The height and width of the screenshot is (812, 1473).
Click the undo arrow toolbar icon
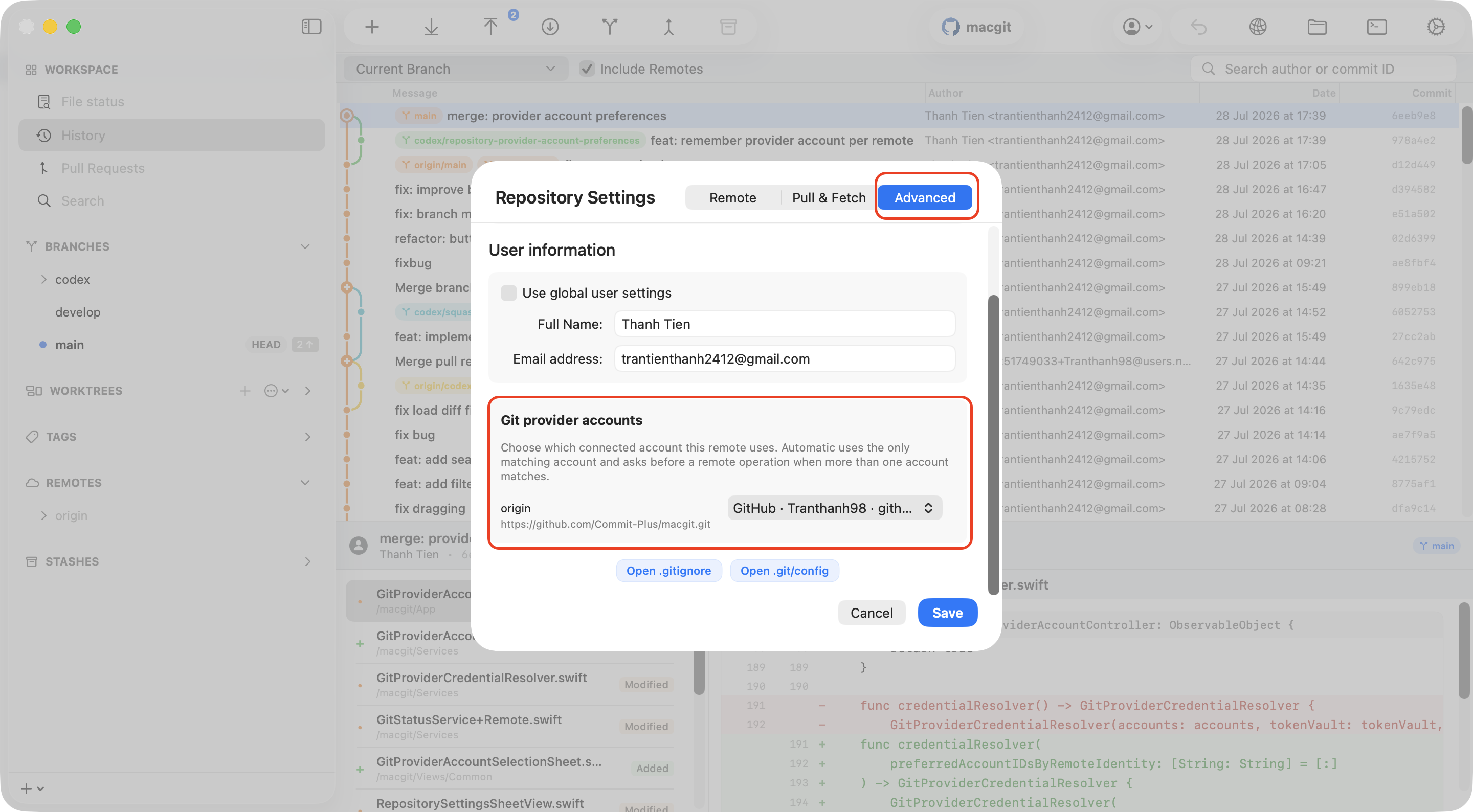[x=1198, y=27]
